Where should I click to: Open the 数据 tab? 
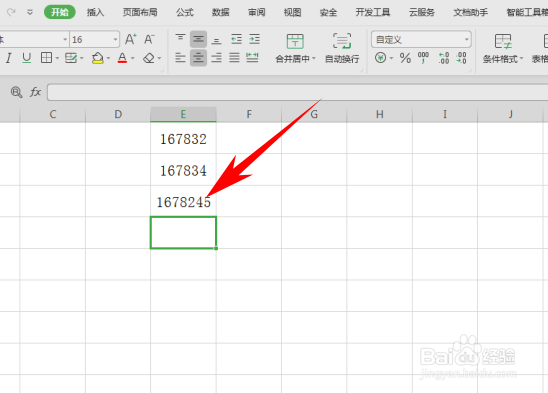(x=221, y=13)
